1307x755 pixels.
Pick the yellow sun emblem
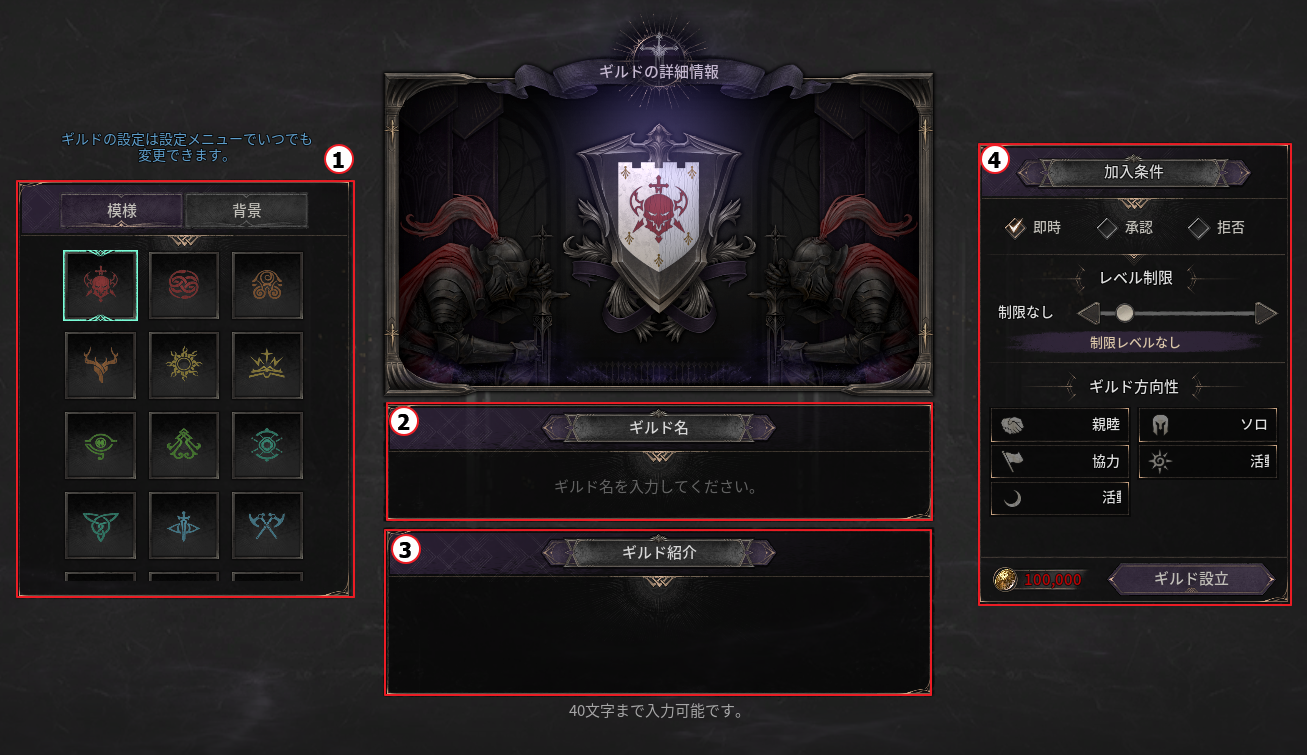[x=184, y=365]
